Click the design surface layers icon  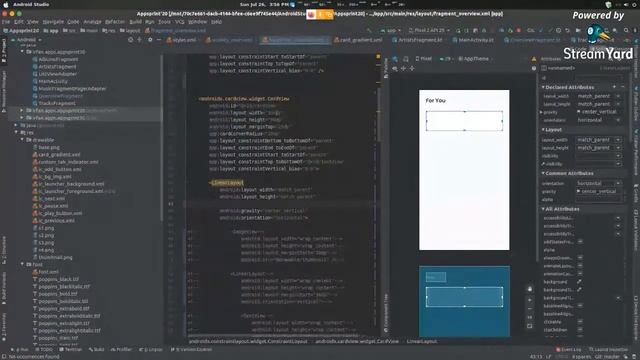[x=395, y=59]
